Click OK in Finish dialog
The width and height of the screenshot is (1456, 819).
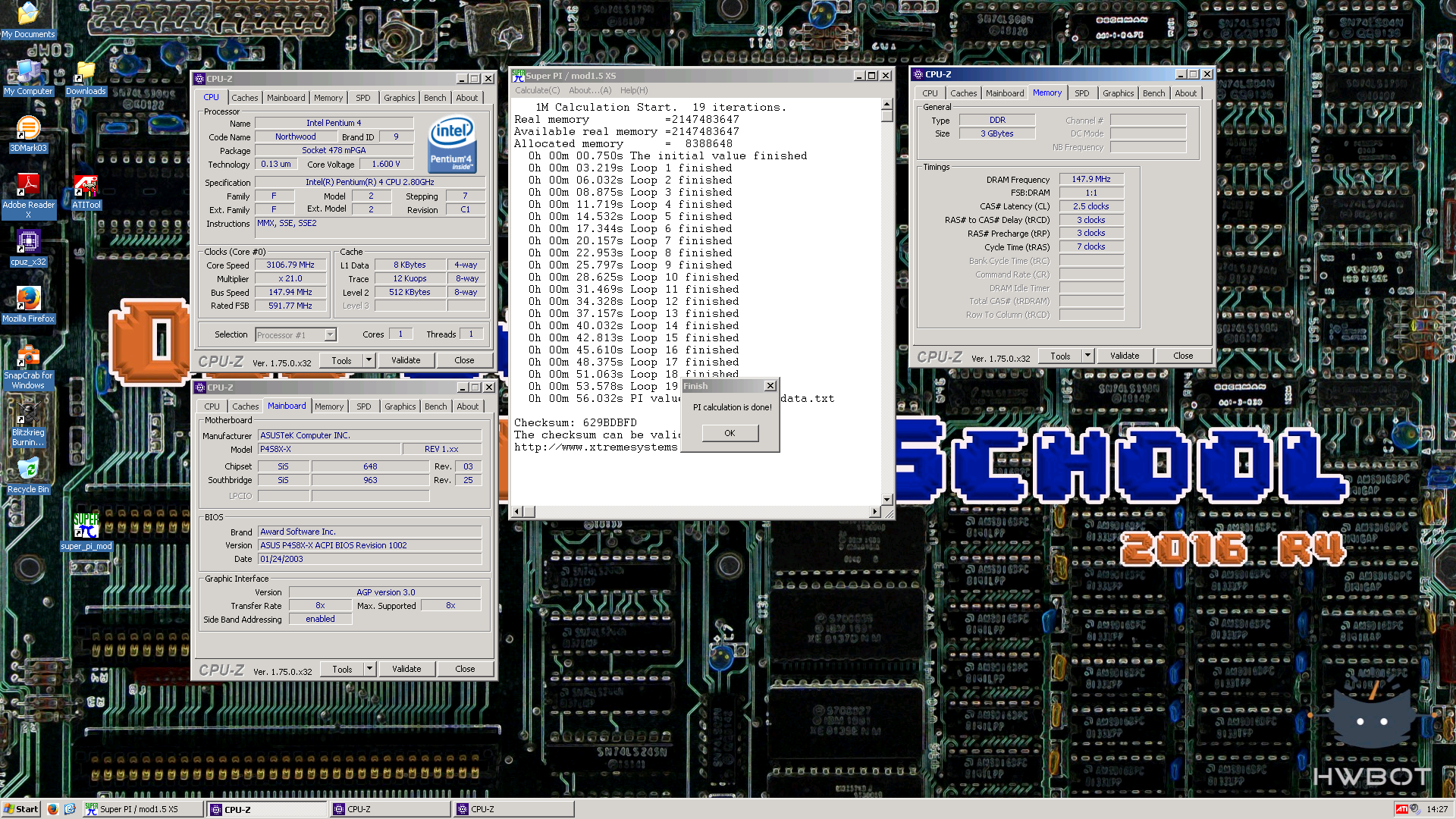[730, 433]
